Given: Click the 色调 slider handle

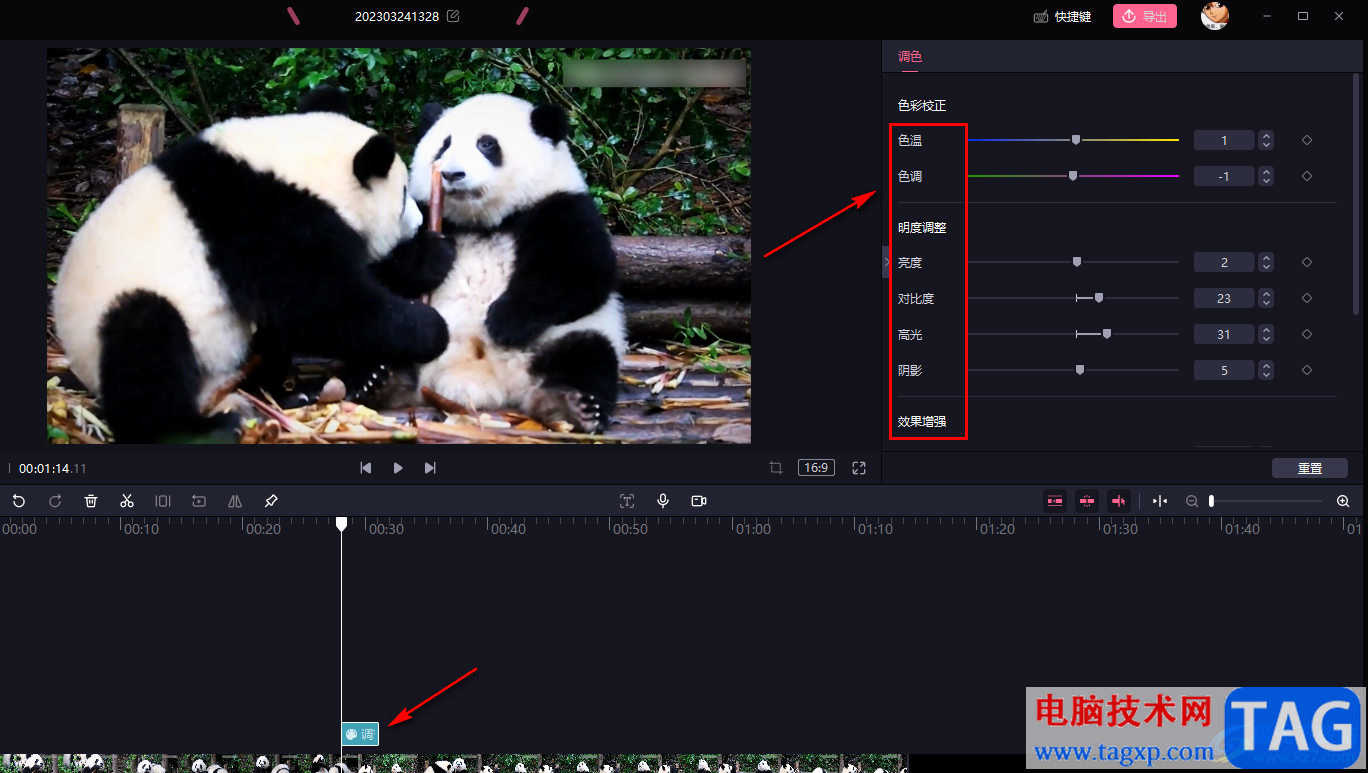Looking at the screenshot, I should click(1073, 176).
